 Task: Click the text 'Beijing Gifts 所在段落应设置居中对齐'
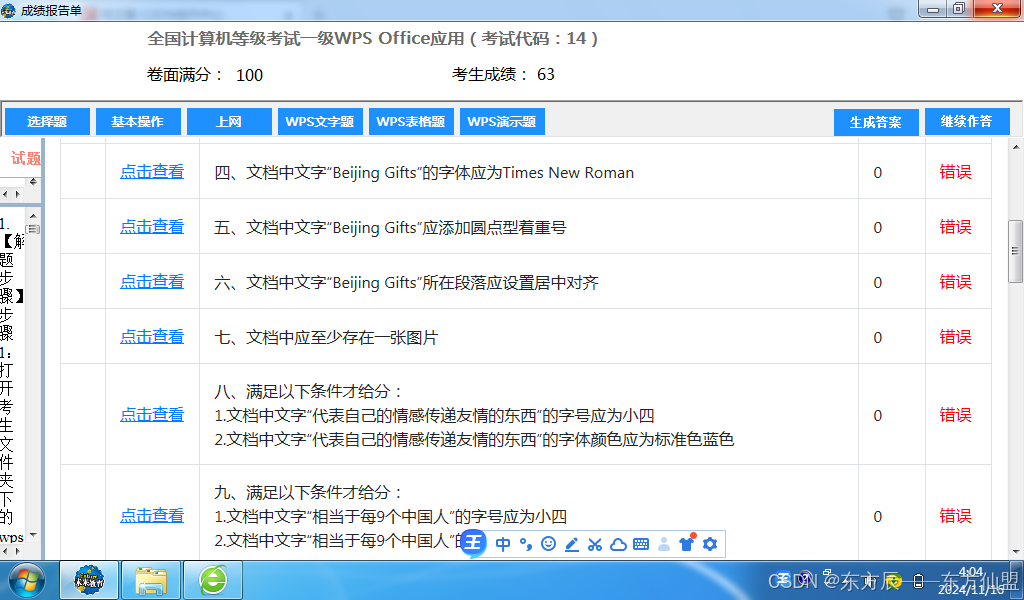(465, 283)
